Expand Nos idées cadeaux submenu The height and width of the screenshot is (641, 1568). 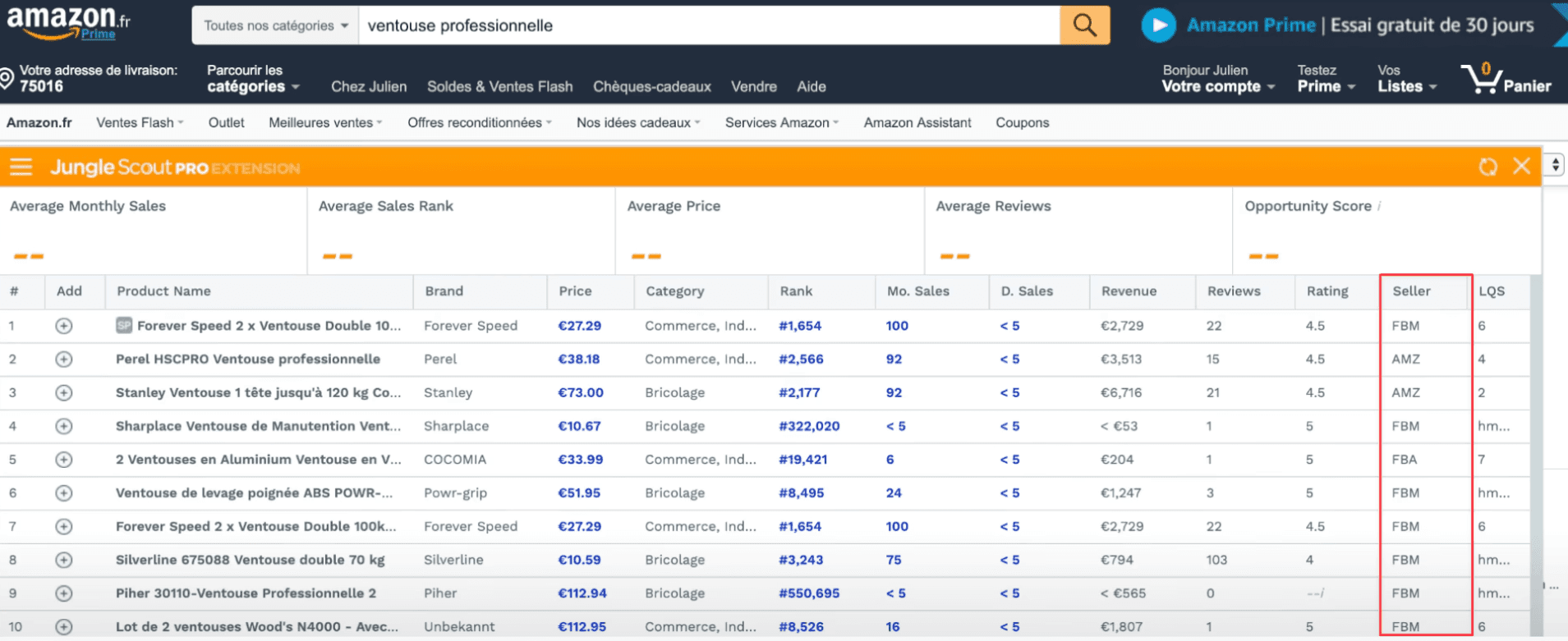click(x=638, y=122)
